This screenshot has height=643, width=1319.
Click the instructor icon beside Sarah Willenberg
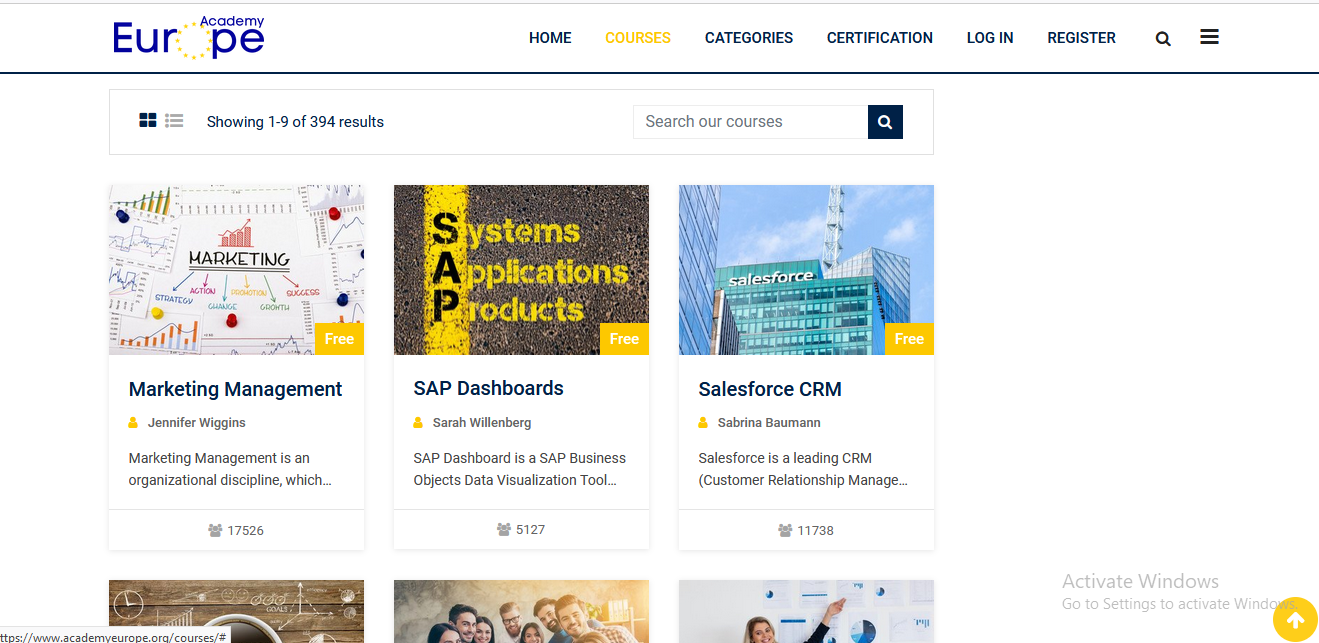419,423
